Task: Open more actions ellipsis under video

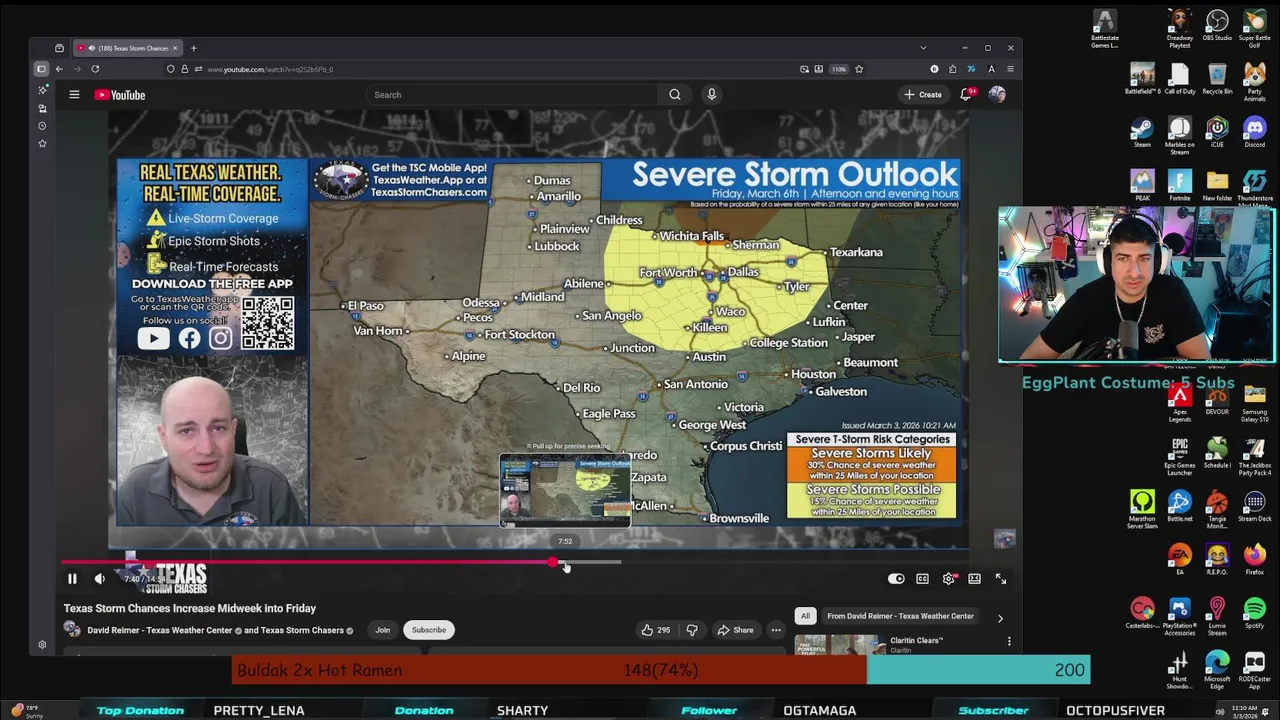Action: [775, 630]
